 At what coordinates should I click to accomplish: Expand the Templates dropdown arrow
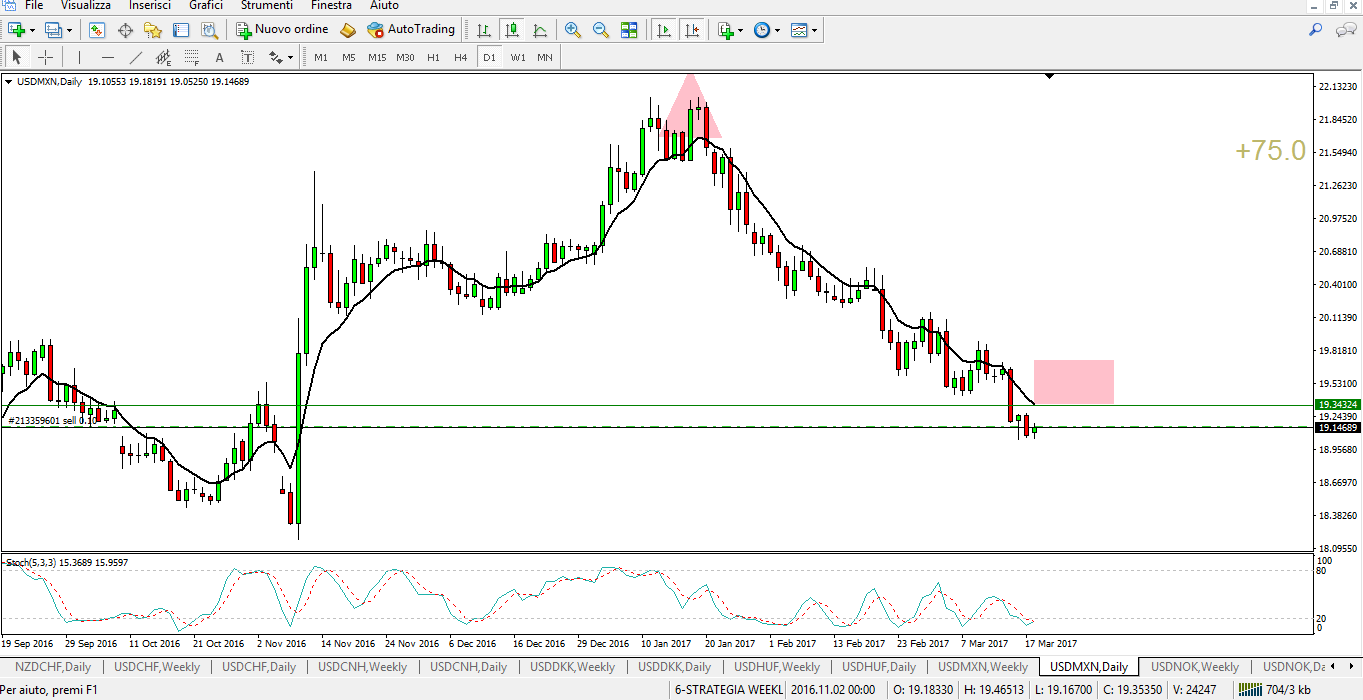tap(815, 30)
